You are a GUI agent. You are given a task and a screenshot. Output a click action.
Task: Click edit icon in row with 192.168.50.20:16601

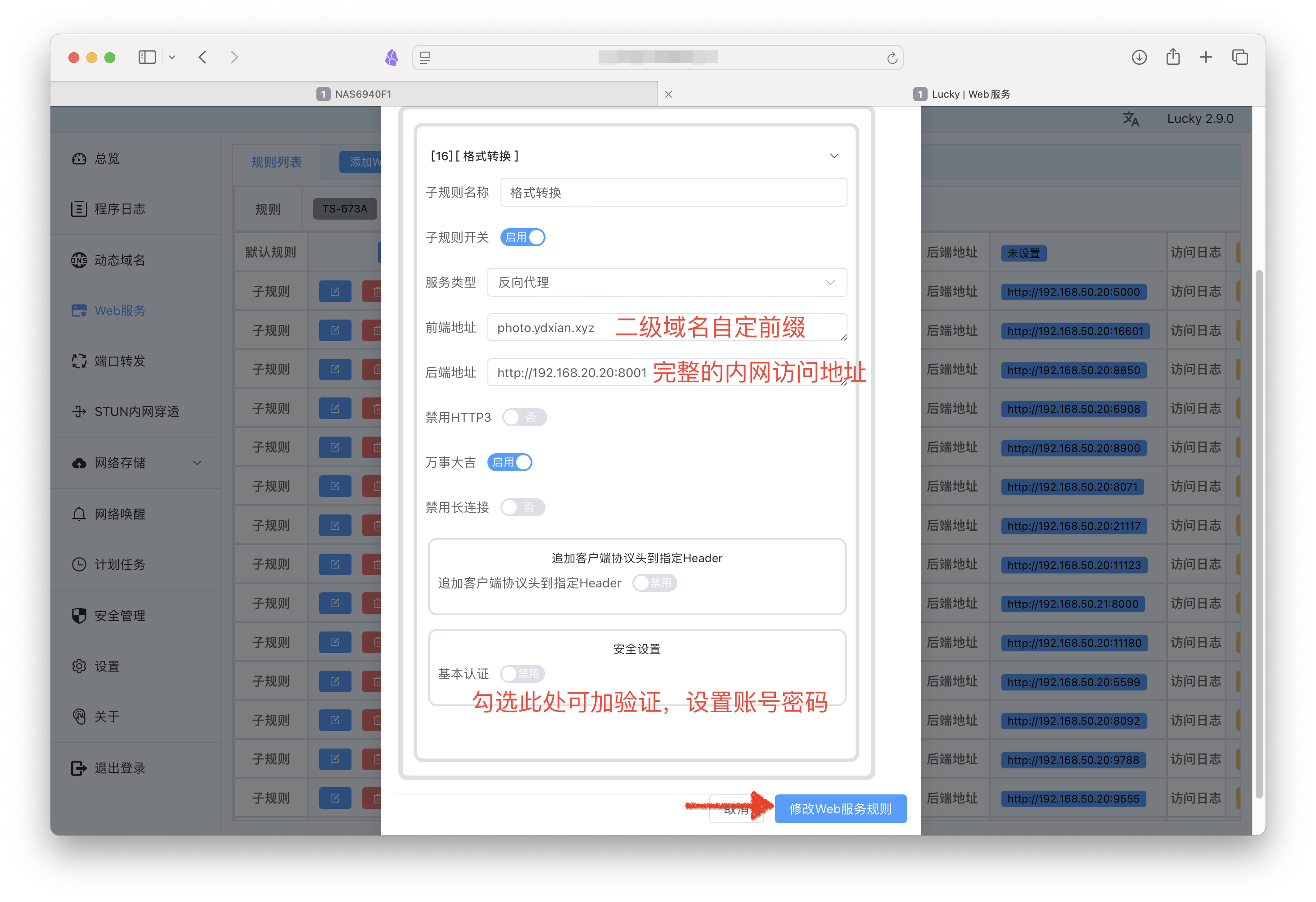point(335,331)
